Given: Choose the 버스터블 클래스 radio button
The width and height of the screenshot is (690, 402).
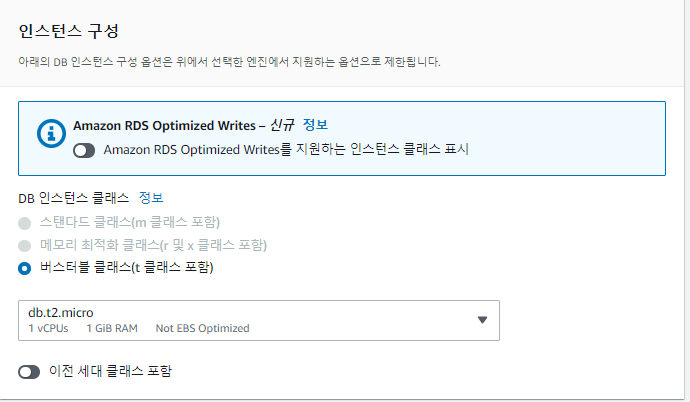Looking at the screenshot, I should pos(25,268).
